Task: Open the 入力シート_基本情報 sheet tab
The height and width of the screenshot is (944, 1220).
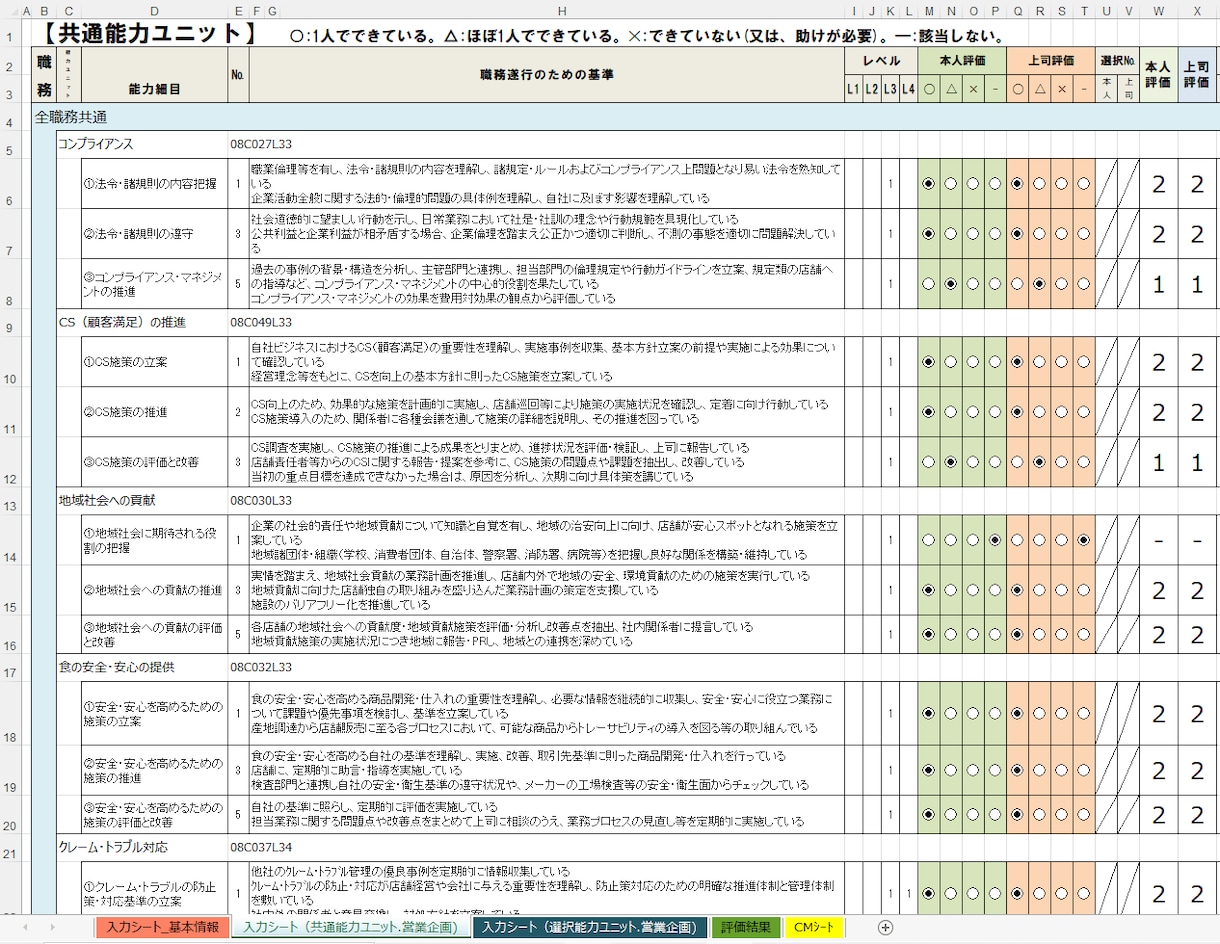Action: (x=163, y=927)
